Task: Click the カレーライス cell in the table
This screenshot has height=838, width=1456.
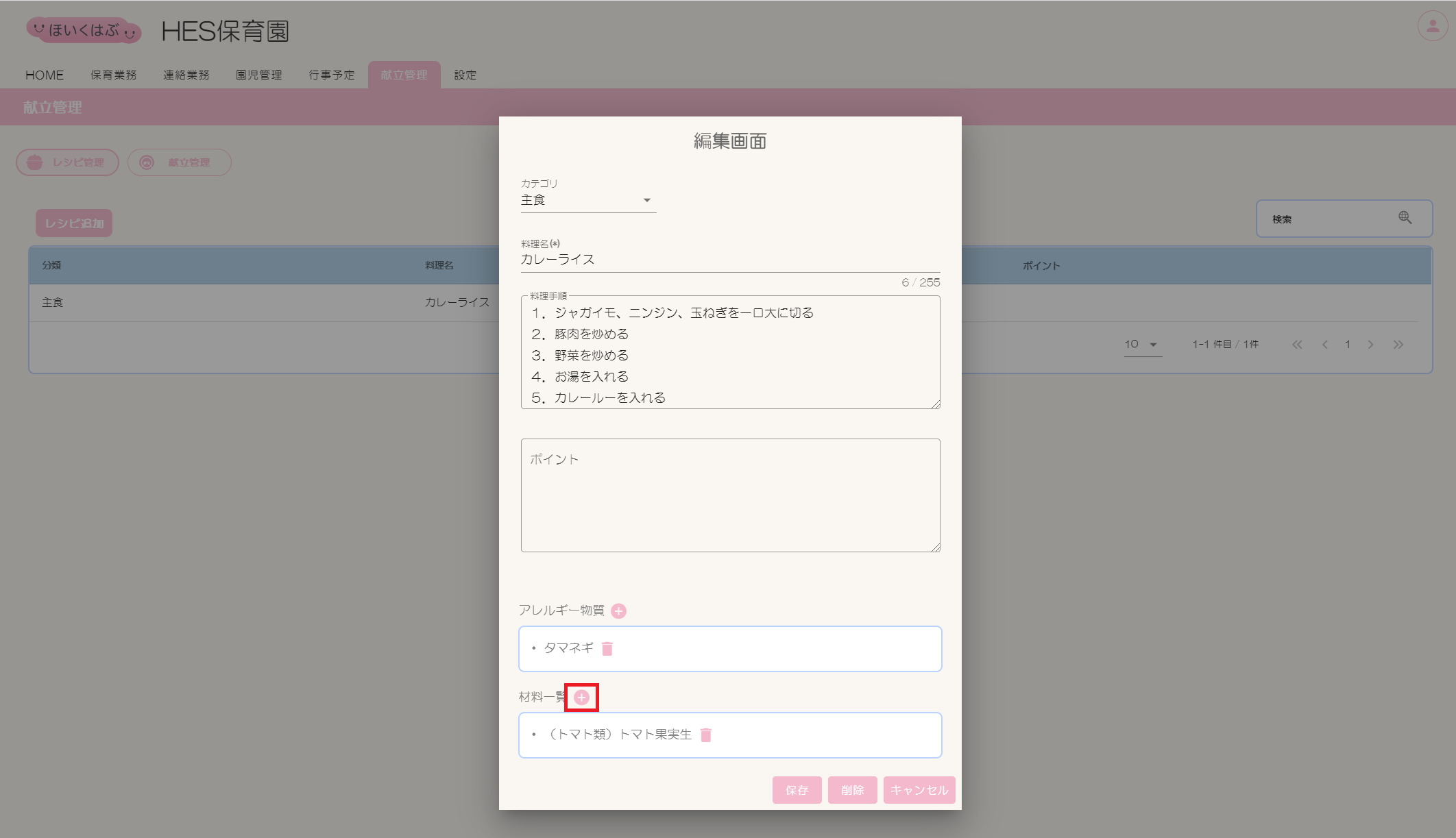Action: [457, 302]
